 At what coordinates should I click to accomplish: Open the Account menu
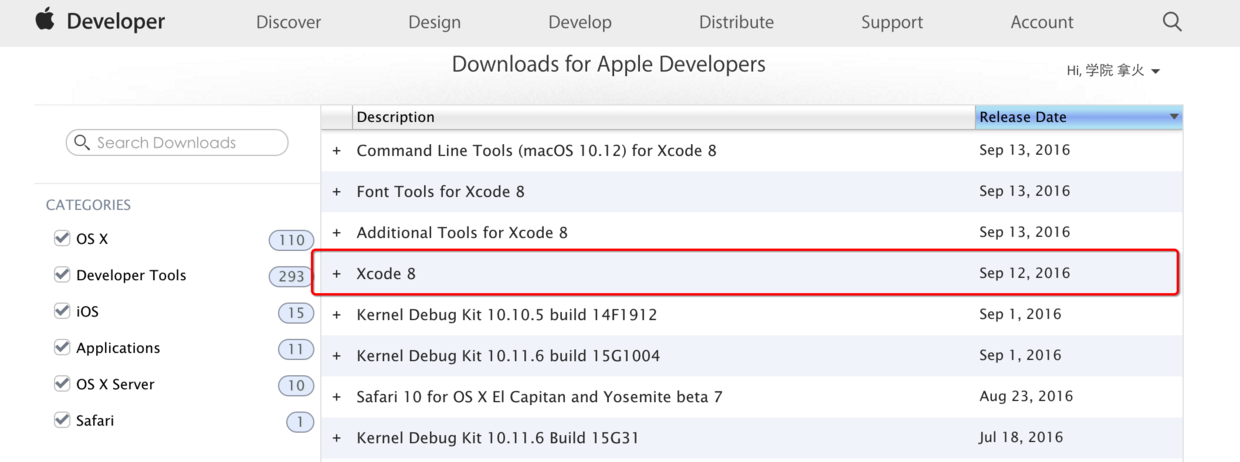pyautogui.click(x=1042, y=22)
